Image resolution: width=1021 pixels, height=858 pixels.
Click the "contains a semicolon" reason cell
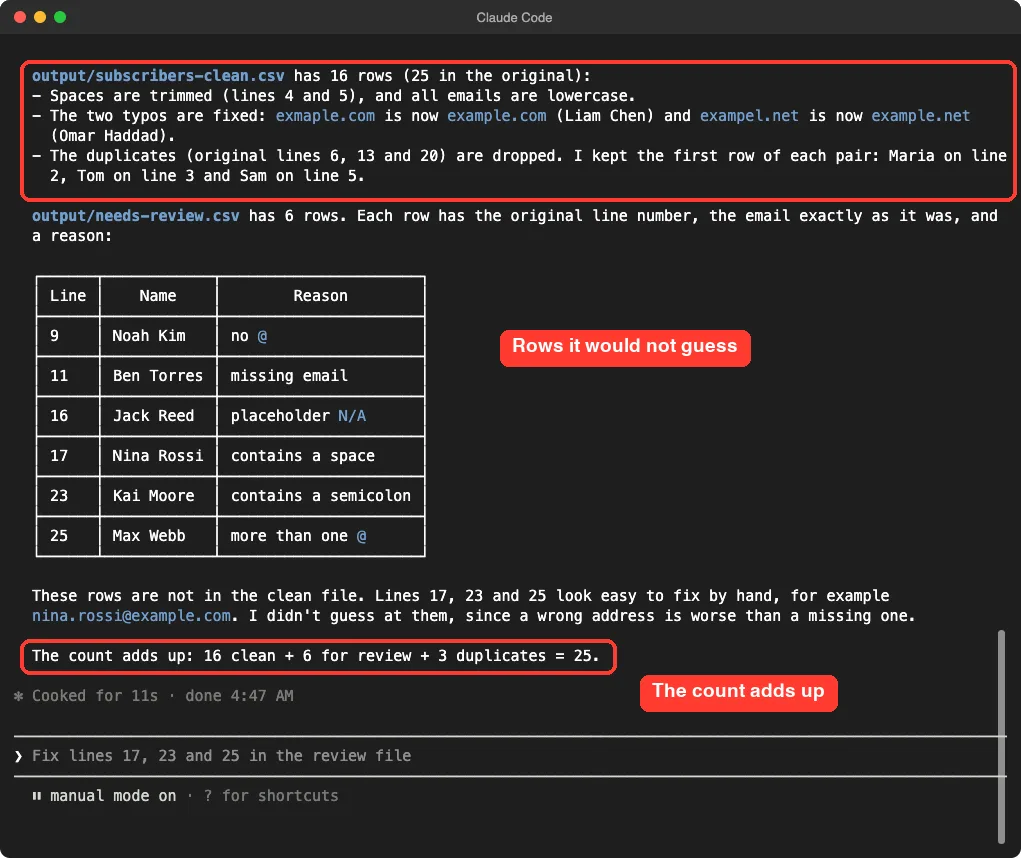(x=320, y=495)
